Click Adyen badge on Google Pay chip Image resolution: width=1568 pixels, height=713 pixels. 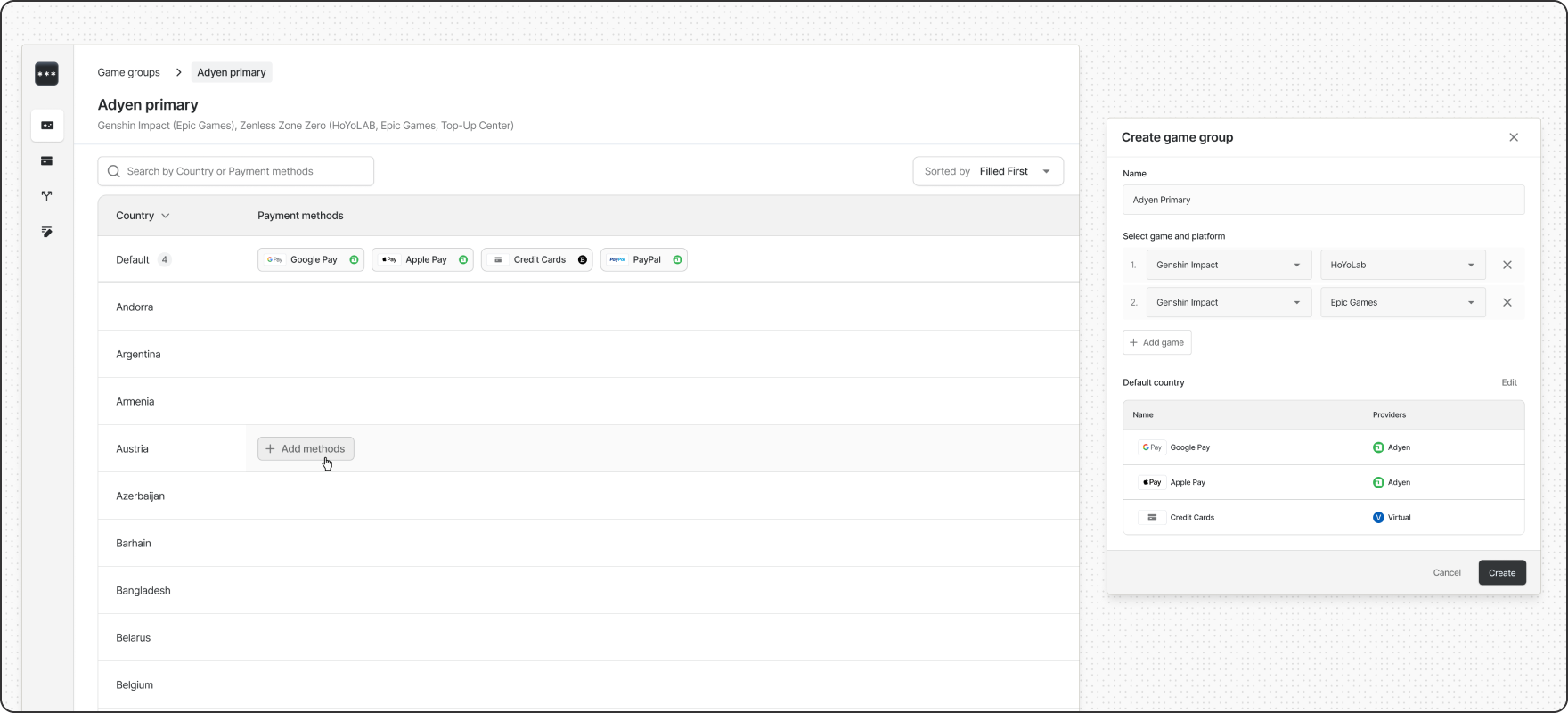coord(354,259)
